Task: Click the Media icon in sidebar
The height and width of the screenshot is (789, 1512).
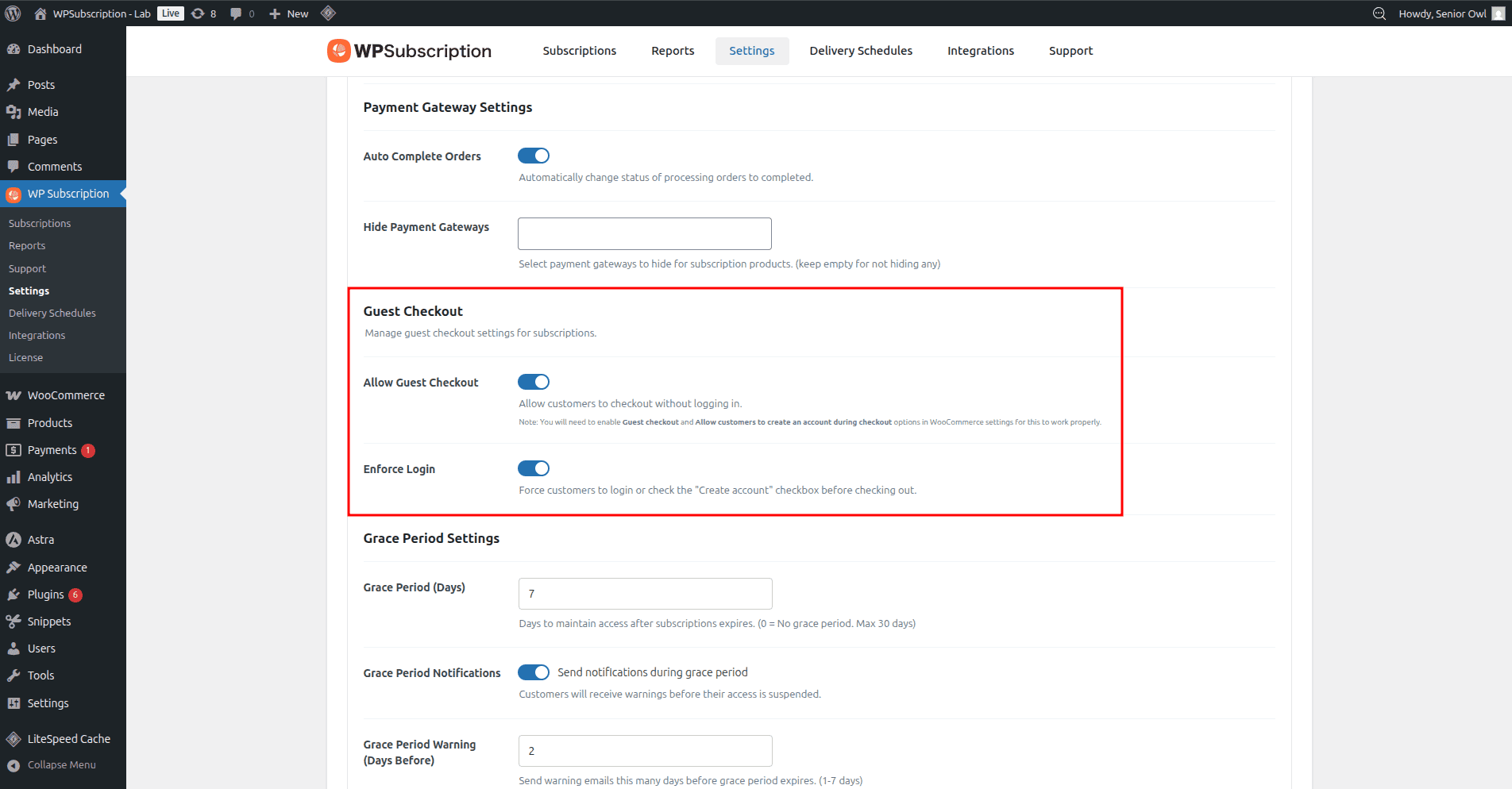Action: click(x=13, y=112)
